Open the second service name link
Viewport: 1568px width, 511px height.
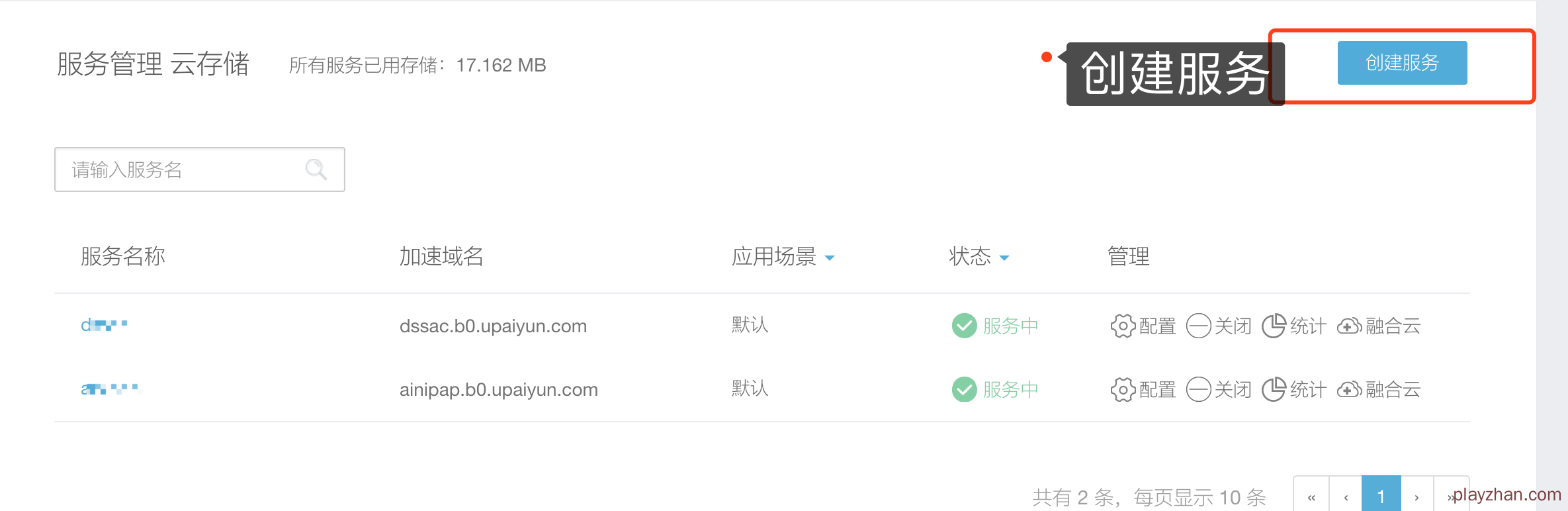pos(110,389)
